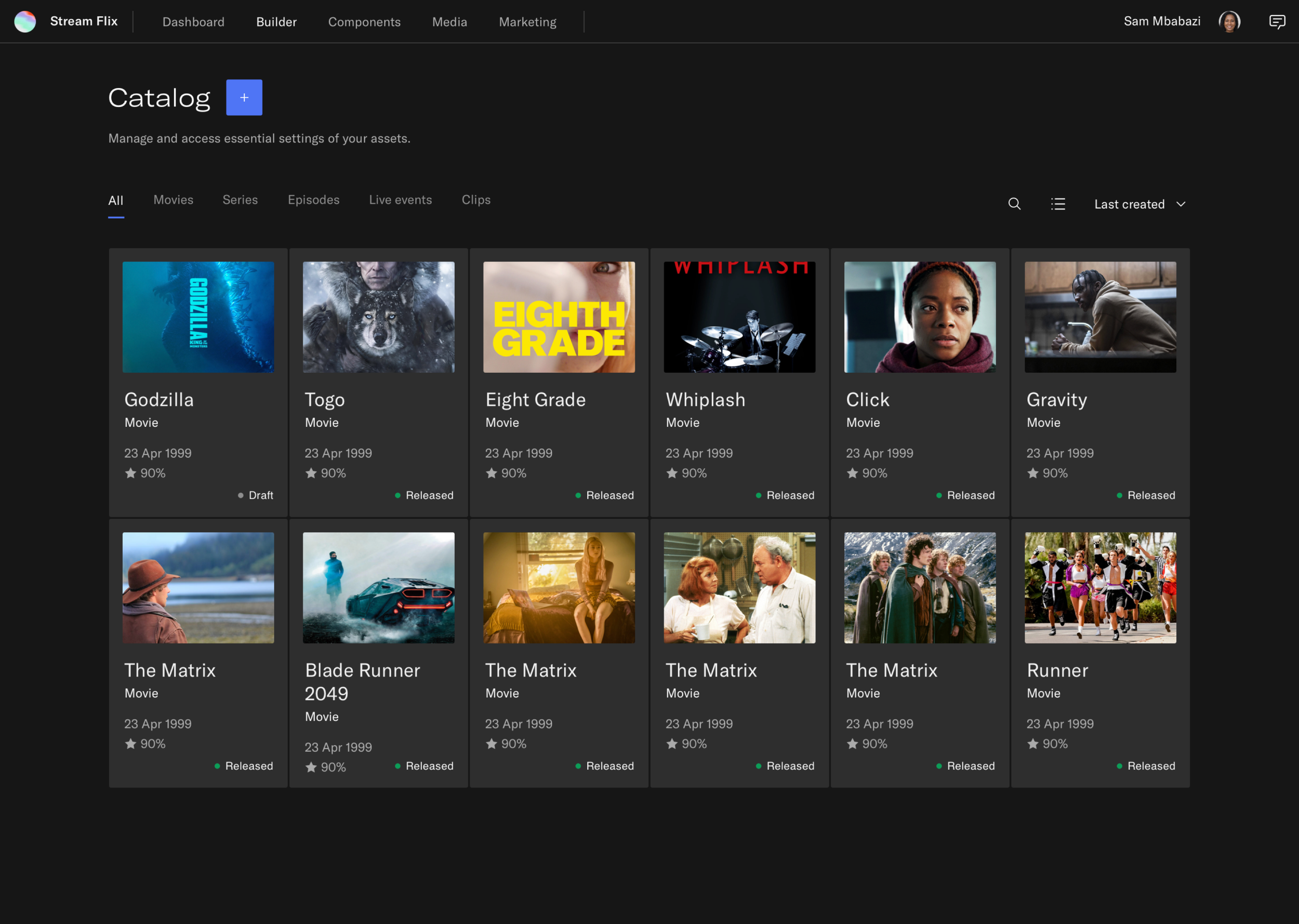Click the chevron beside Last created
This screenshot has width=1299, height=924.
point(1181,204)
